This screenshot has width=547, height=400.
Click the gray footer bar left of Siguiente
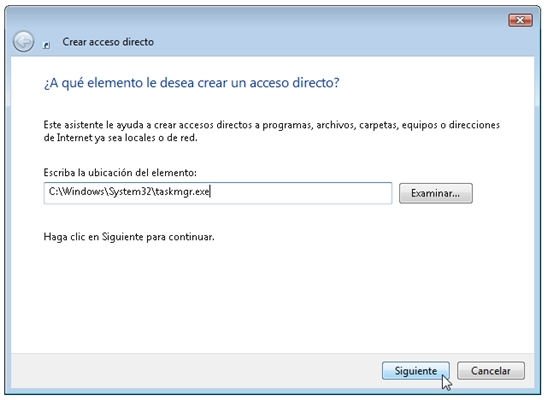[195, 371]
